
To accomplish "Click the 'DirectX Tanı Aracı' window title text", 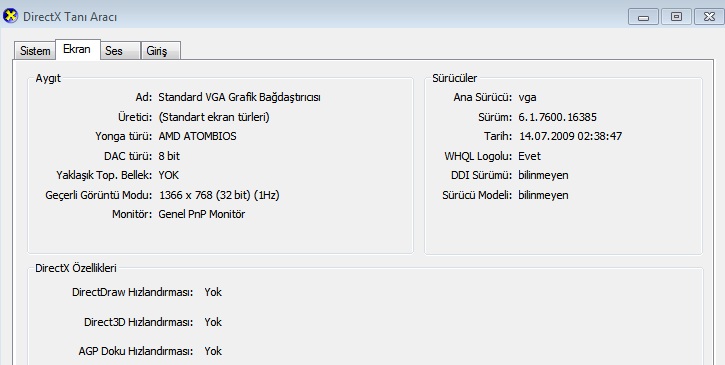I will pyautogui.click(x=70, y=17).
